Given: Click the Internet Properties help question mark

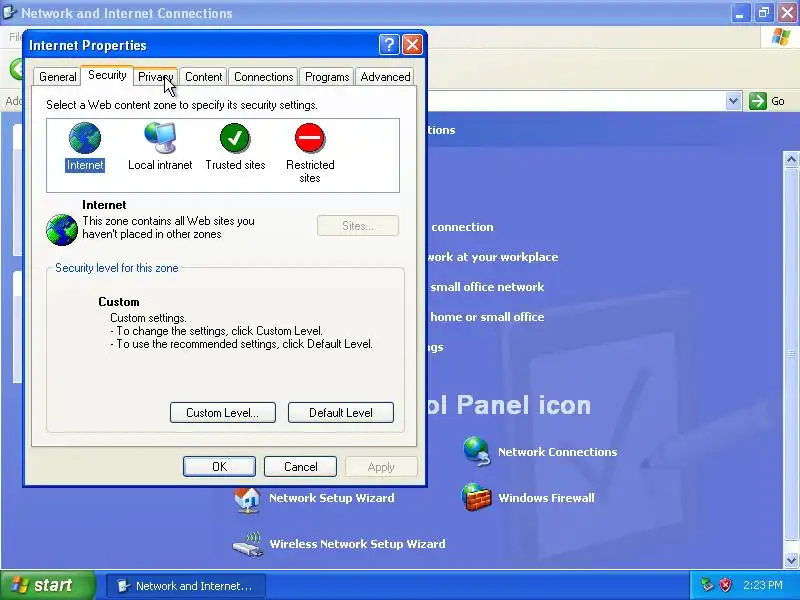Looking at the screenshot, I should [x=389, y=45].
